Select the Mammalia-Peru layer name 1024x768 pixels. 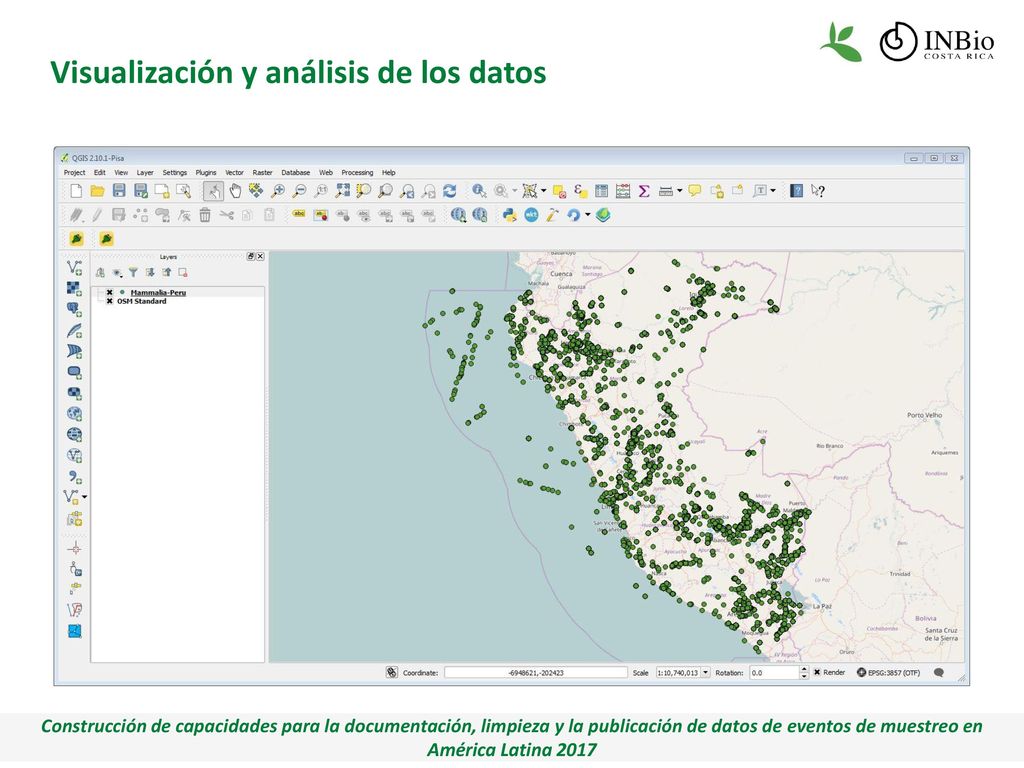(158, 293)
